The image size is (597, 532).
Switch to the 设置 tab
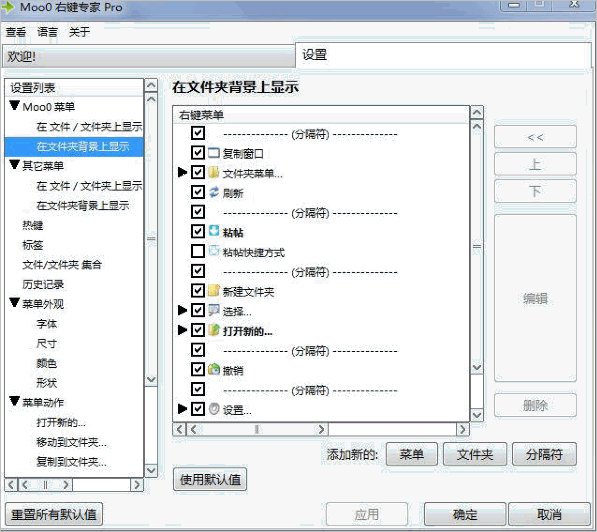pyautogui.click(x=444, y=55)
